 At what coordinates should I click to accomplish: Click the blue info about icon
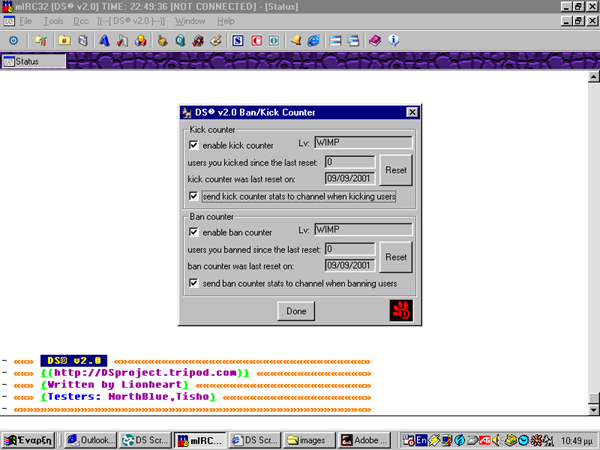(393, 40)
